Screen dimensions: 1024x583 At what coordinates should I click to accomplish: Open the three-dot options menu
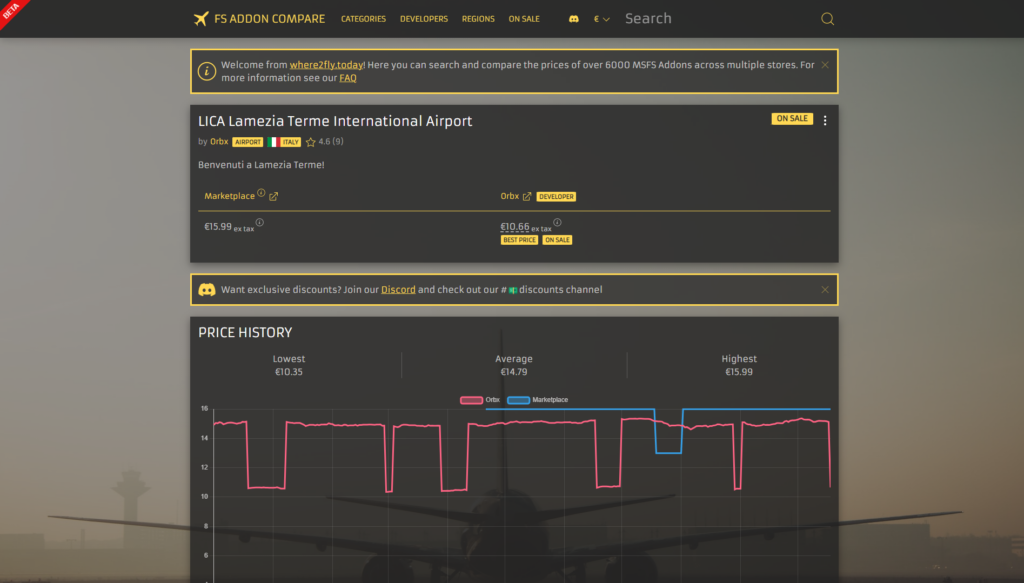click(825, 121)
